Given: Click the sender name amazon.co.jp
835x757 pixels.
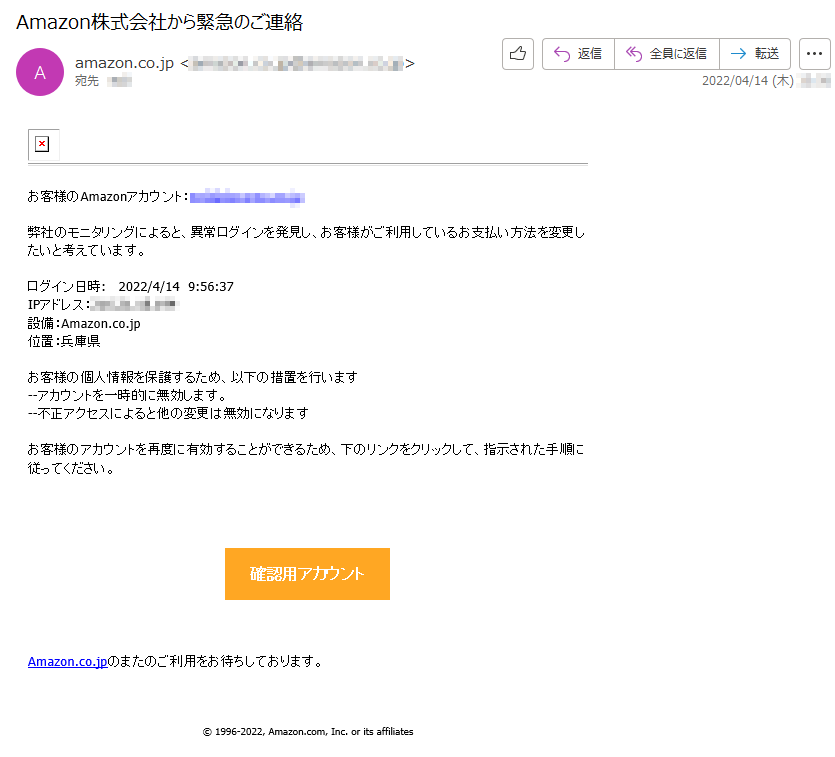Looking at the screenshot, I should coord(124,63).
